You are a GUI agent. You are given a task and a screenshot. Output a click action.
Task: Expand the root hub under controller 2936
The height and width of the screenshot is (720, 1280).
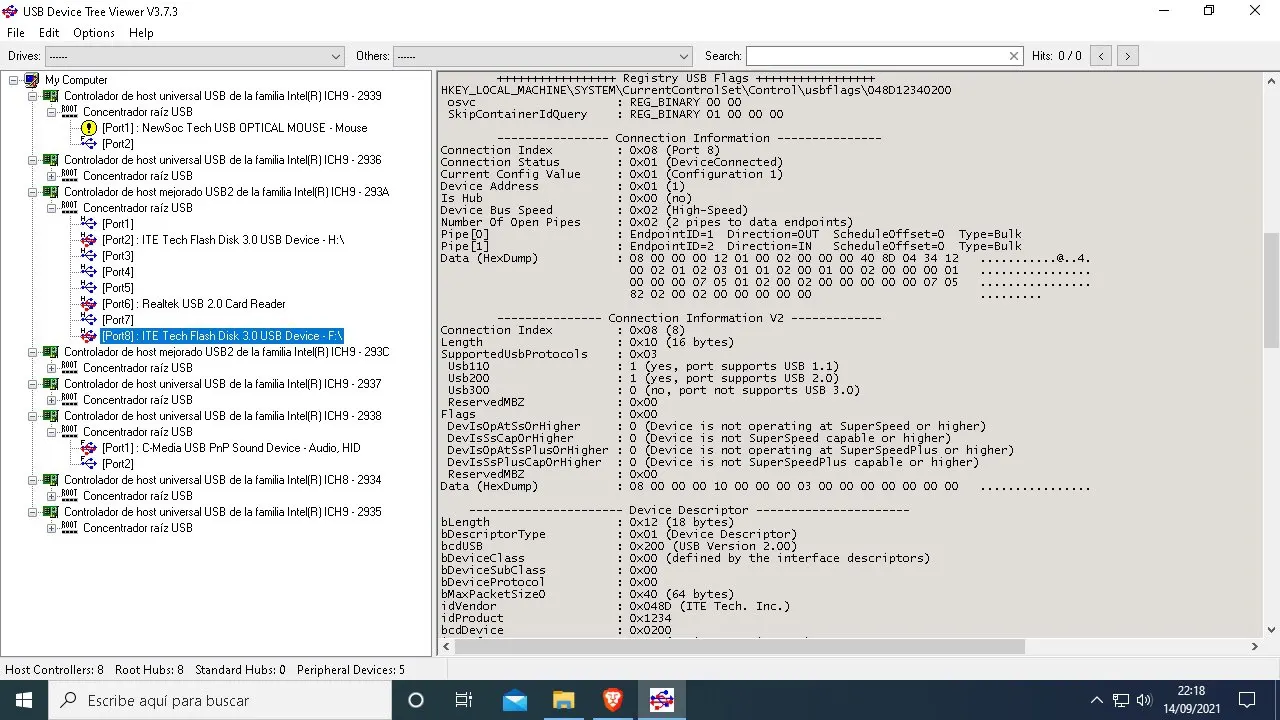point(52,176)
